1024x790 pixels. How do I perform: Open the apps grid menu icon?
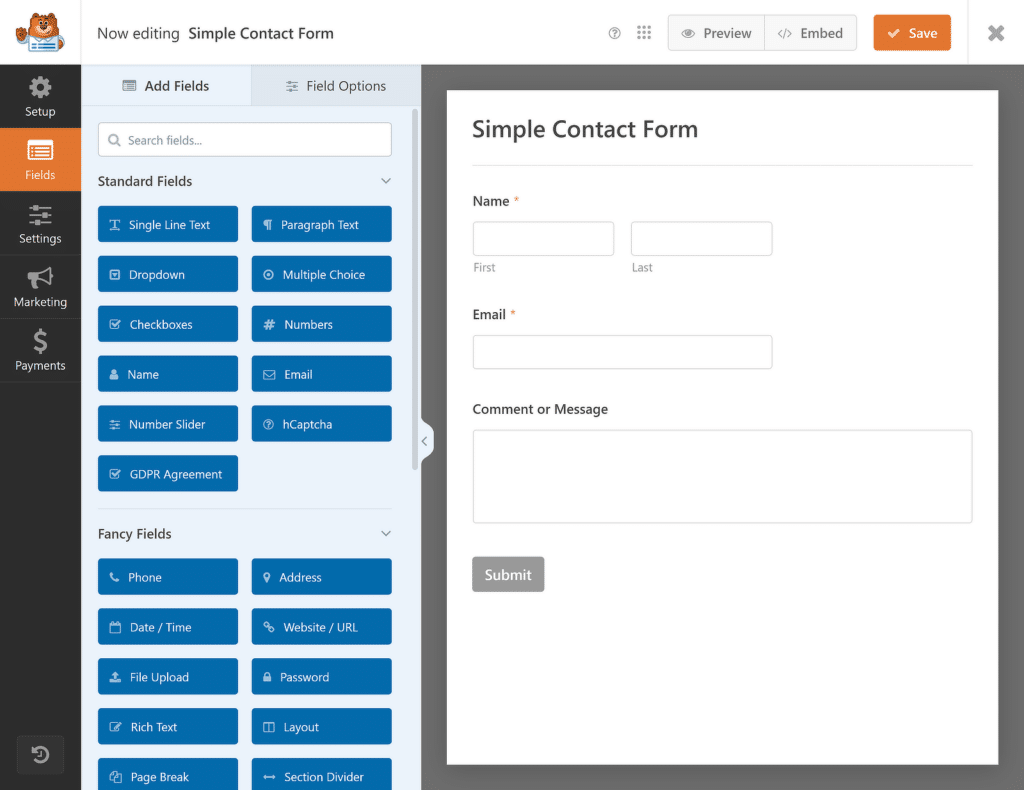644,33
